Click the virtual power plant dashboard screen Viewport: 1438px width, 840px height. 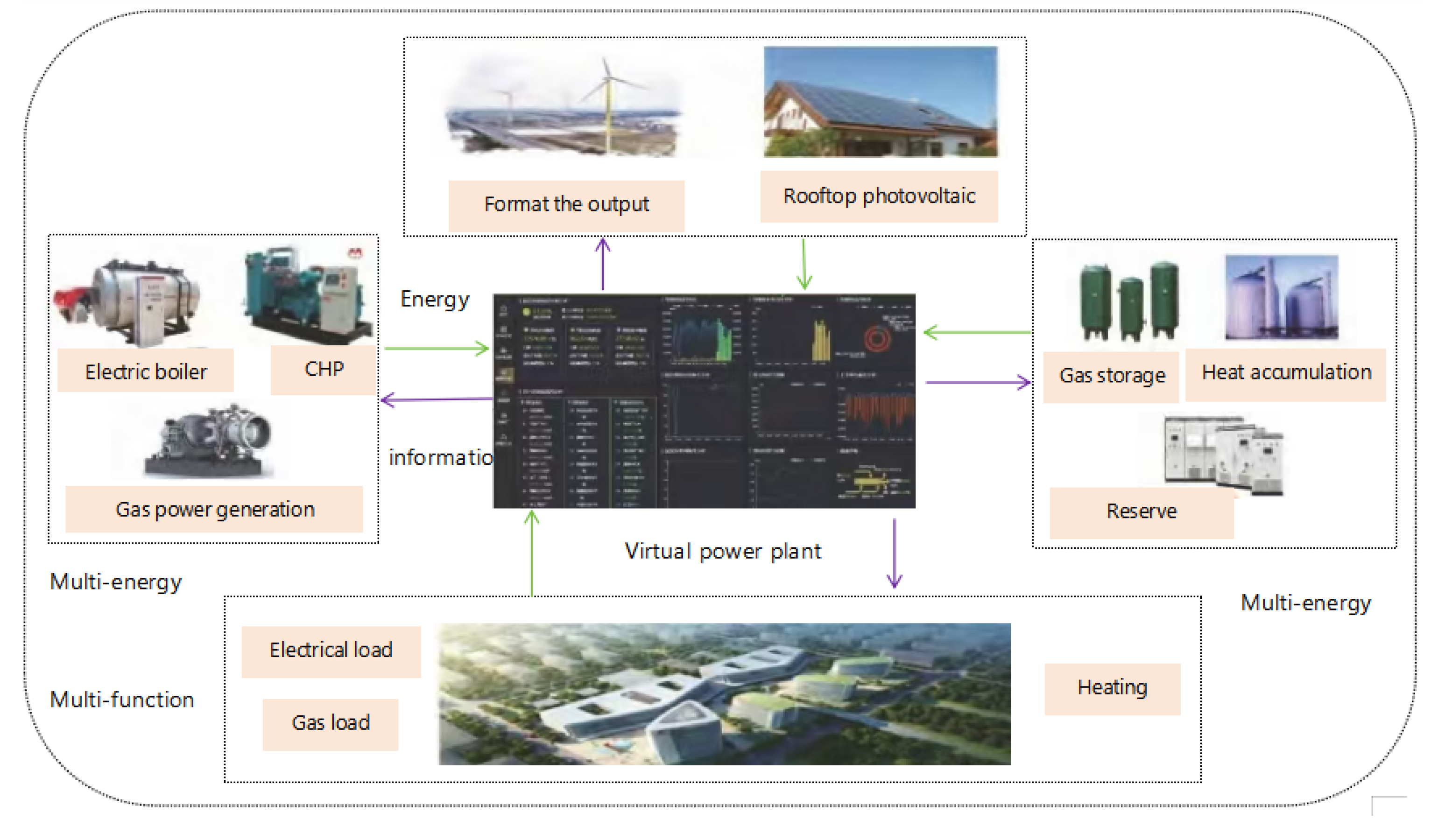tap(704, 401)
